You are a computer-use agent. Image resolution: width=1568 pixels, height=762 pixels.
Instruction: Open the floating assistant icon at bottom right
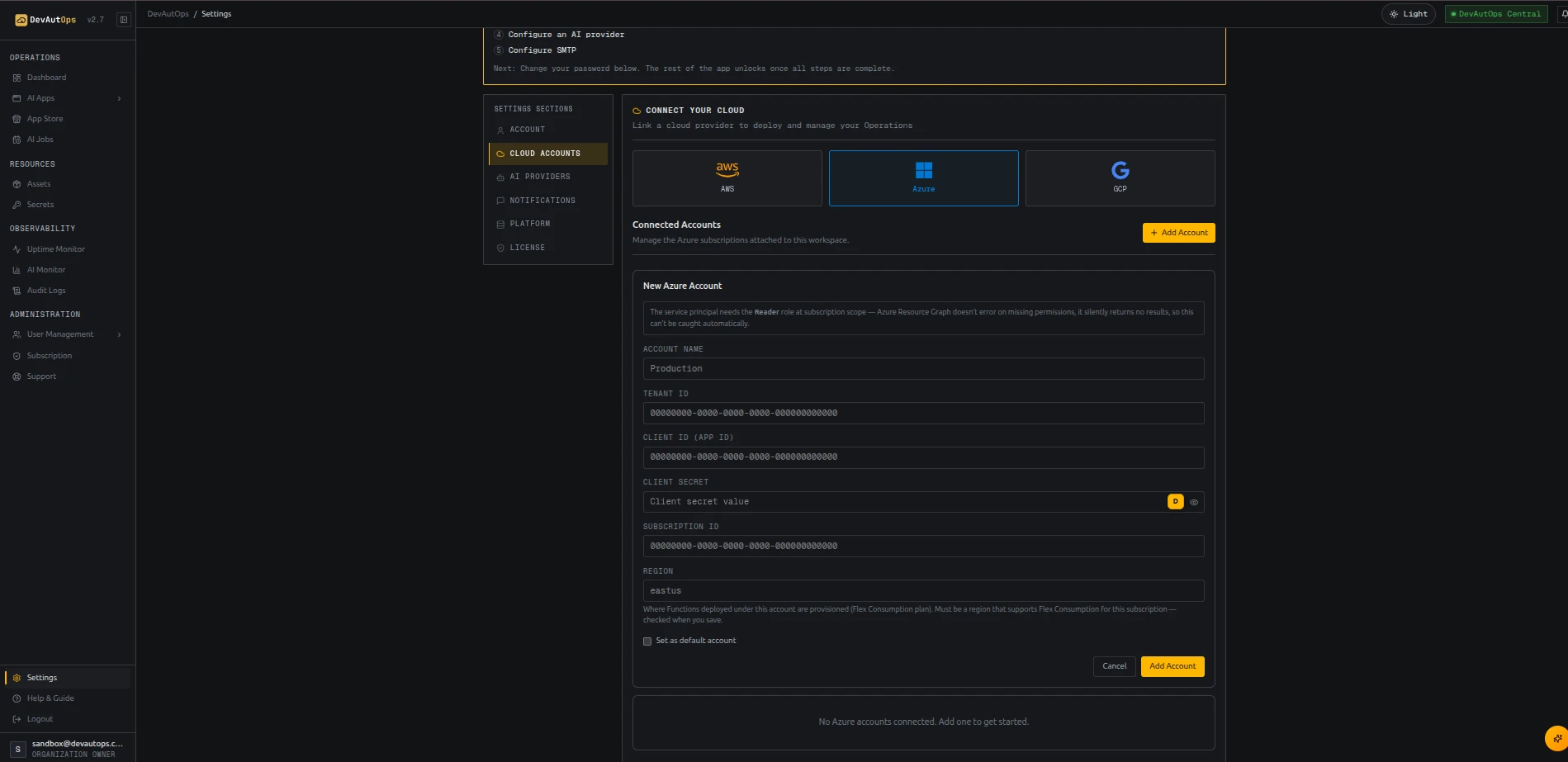pyautogui.click(x=1556, y=738)
